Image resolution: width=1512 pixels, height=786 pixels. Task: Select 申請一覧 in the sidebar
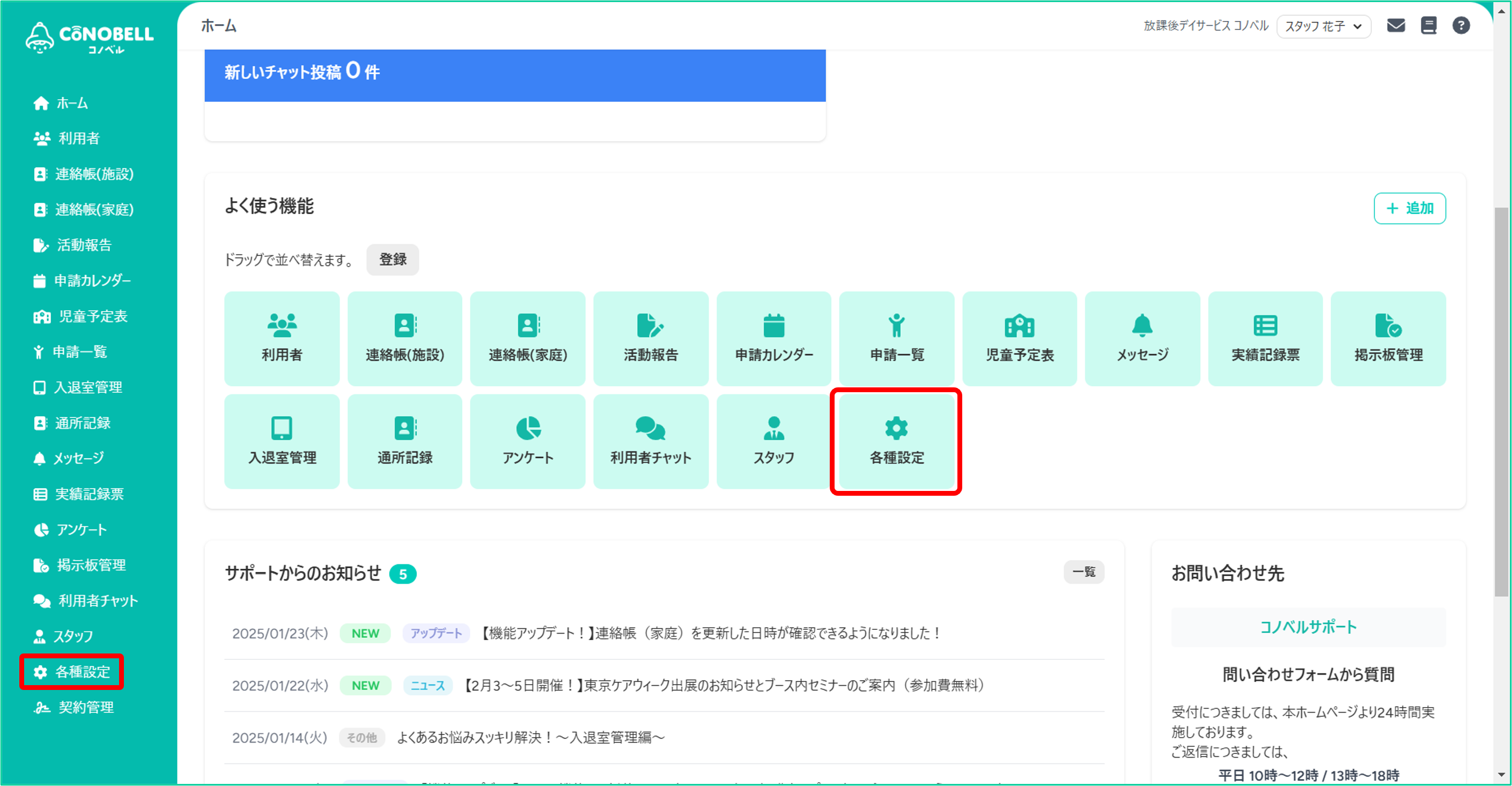70,352
